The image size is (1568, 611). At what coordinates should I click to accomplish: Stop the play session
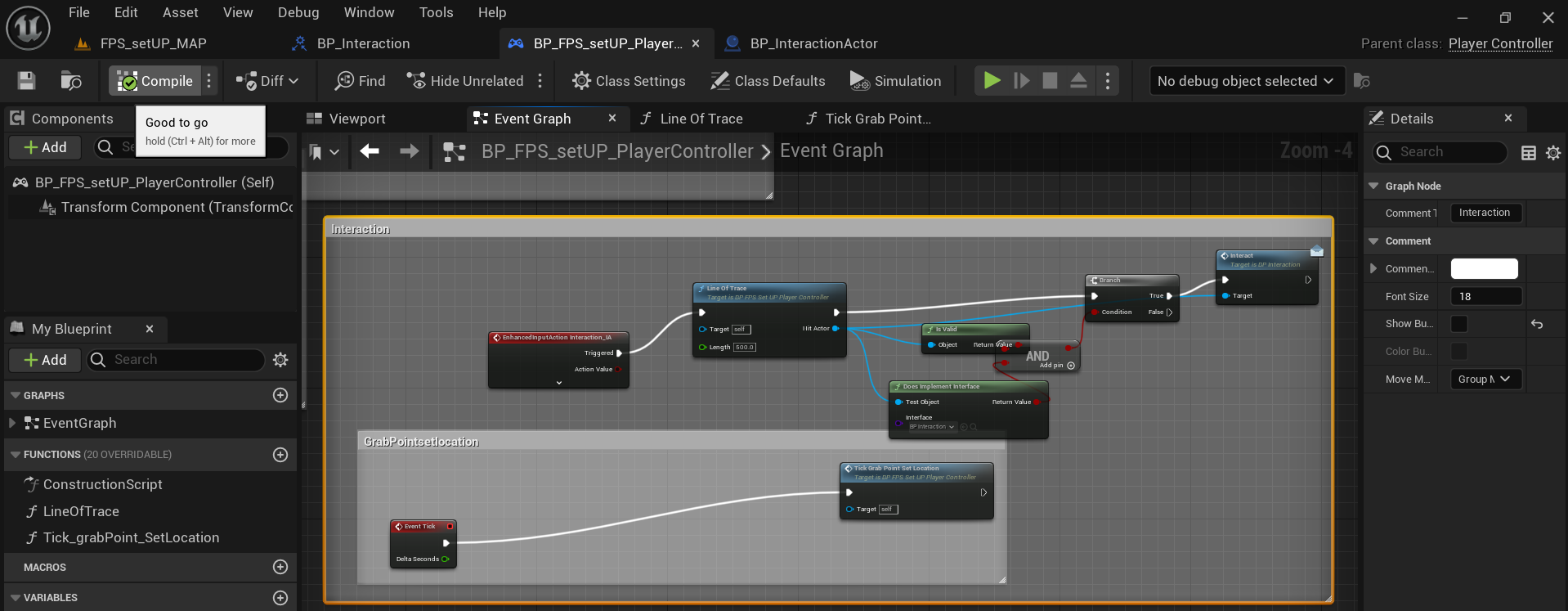coord(1051,80)
